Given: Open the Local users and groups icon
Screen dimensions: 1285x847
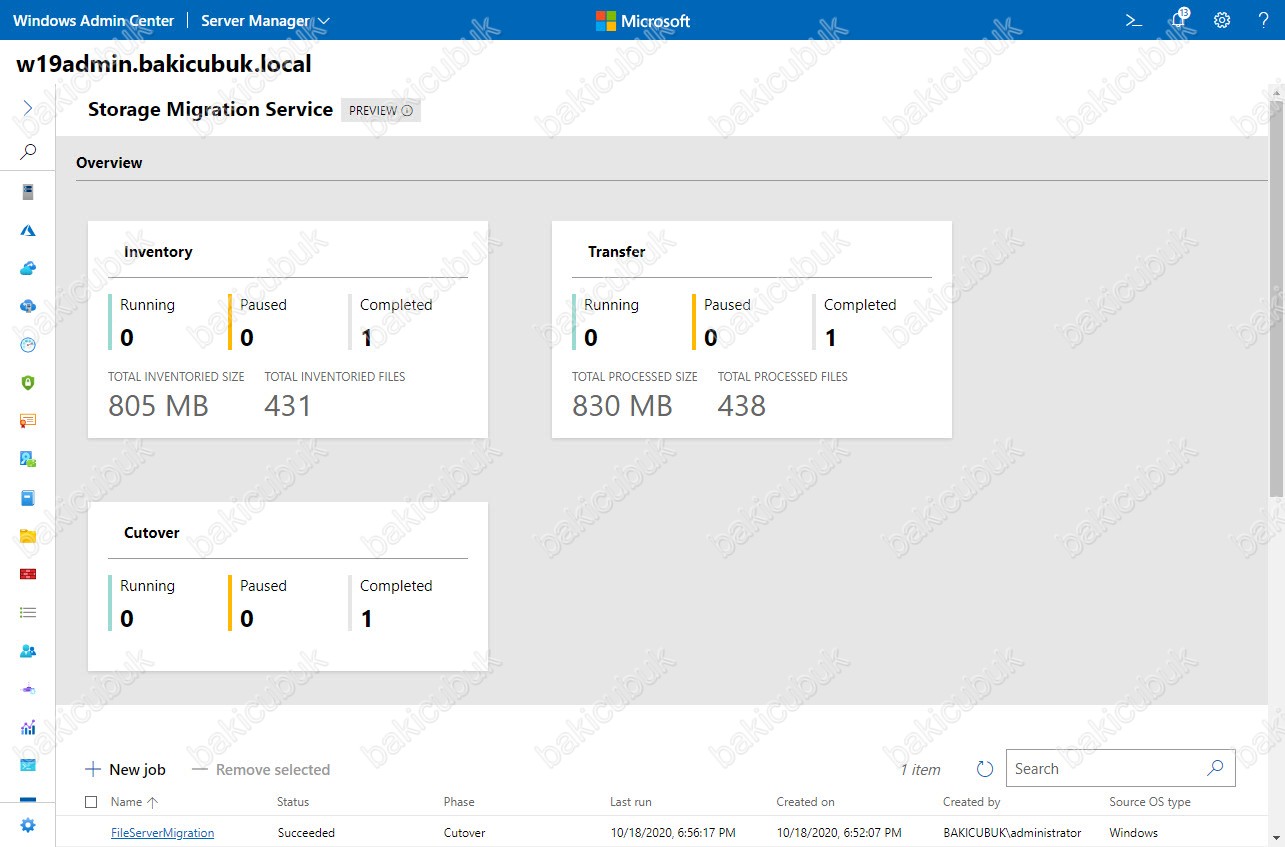Looking at the screenshot, I should [28, 651].
